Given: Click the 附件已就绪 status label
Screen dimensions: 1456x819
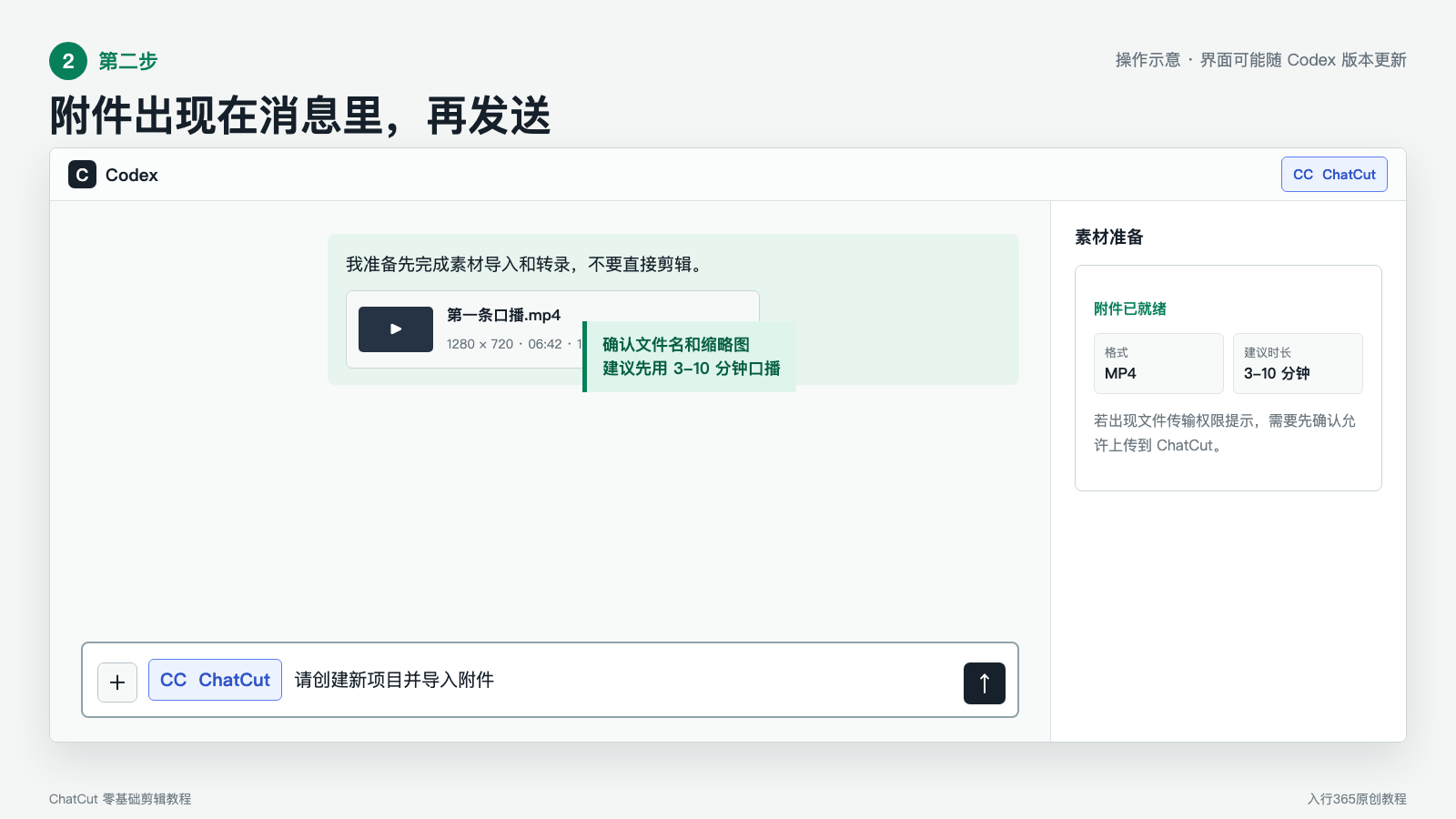Looking at the screenshot, I should [x=1130, y=308].
